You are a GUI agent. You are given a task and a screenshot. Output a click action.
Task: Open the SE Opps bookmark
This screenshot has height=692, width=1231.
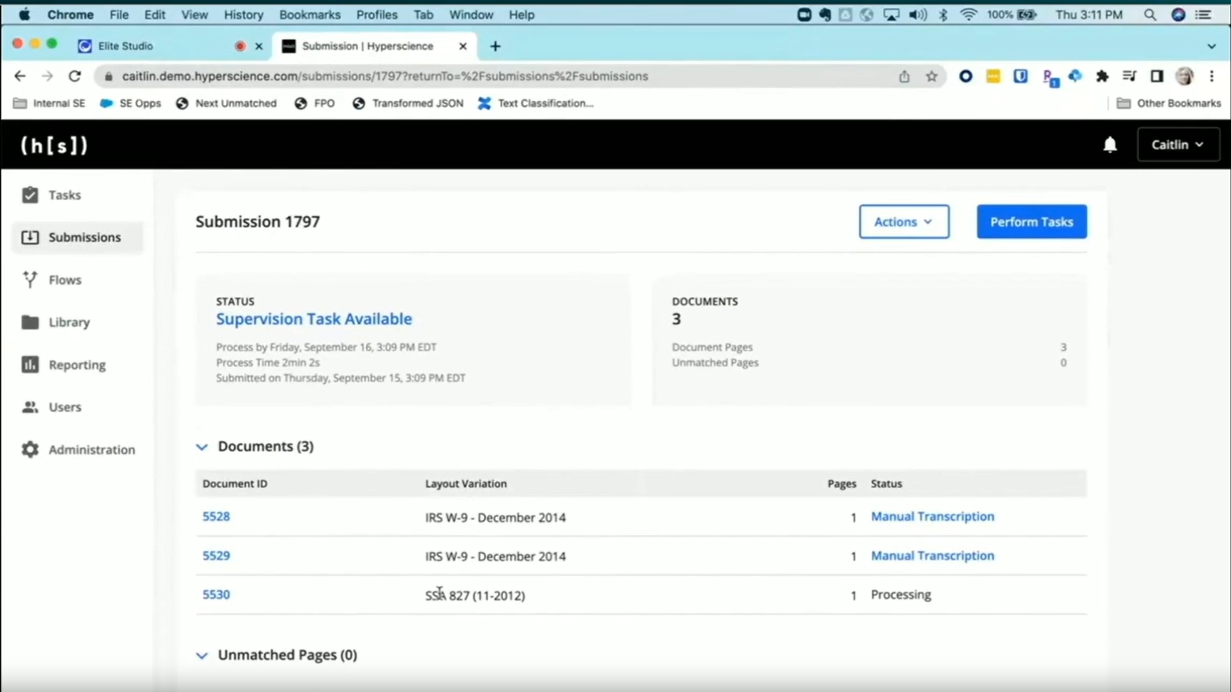click(x=130, y=103)
